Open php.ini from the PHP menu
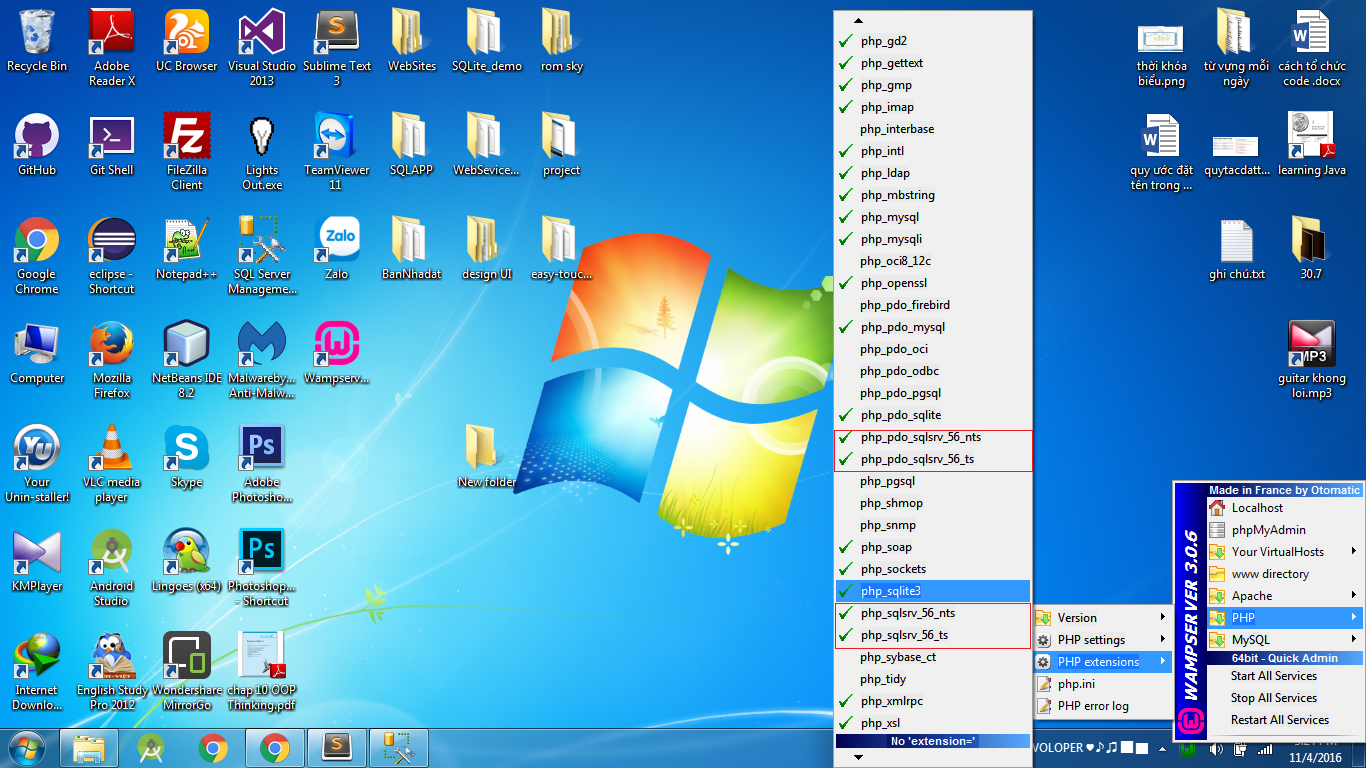Screen dimensions: 1366x773 pos(1102,684)
